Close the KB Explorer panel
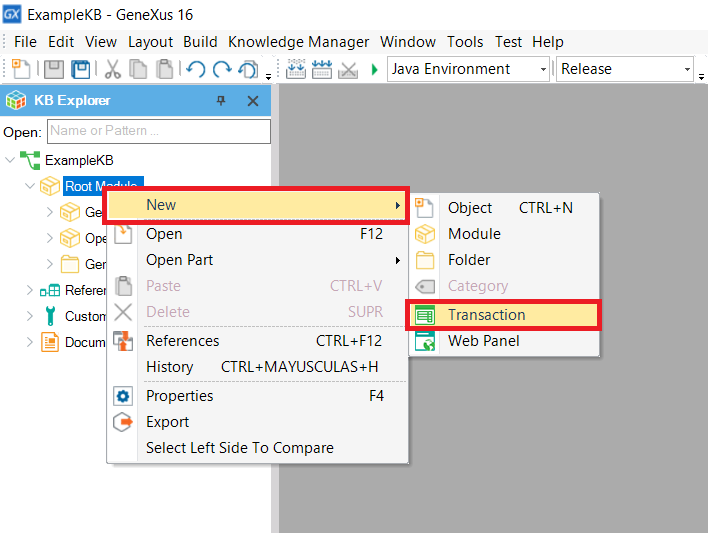The image size is (708, 533). pyautogui.click(x=253, y=101)
